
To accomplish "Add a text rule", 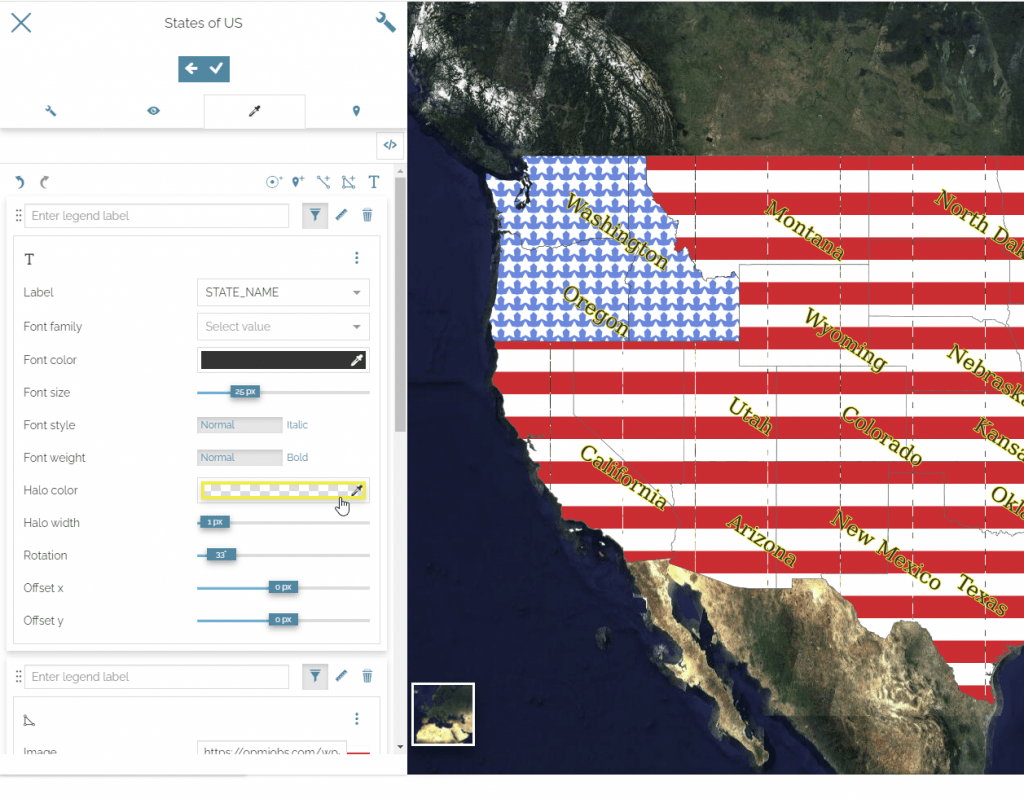I will coord(374,182).
